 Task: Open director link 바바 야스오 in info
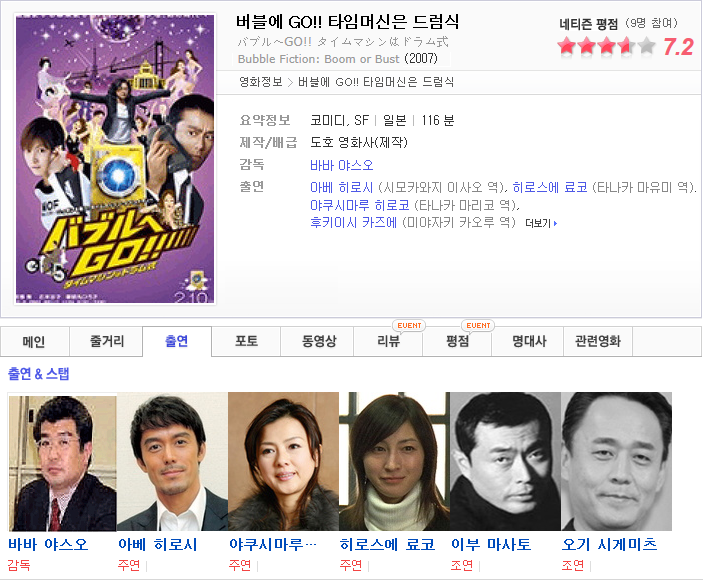coord(342,165)
